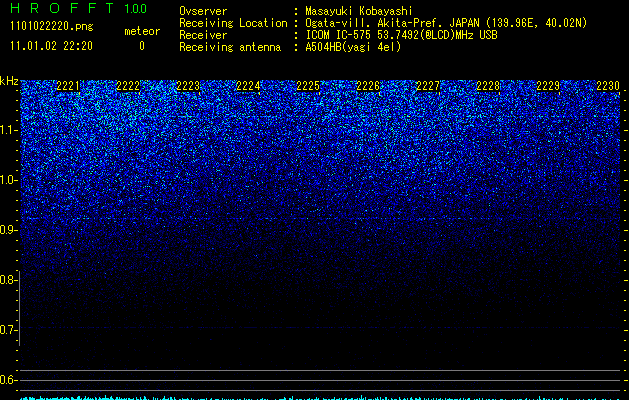Screen dimensions: 629x400
Task: Click the 2226 time marker
Action: pos(368,86)
